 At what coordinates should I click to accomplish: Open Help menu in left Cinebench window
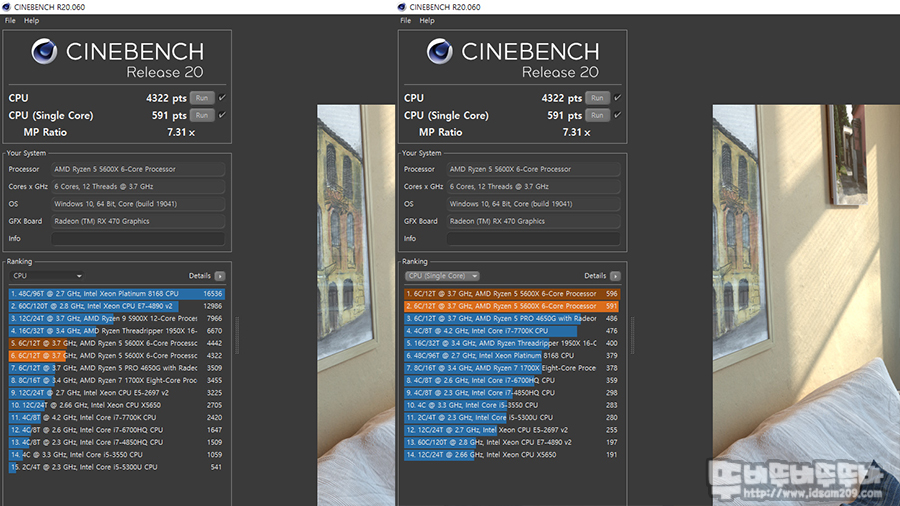tap(32, 21)
